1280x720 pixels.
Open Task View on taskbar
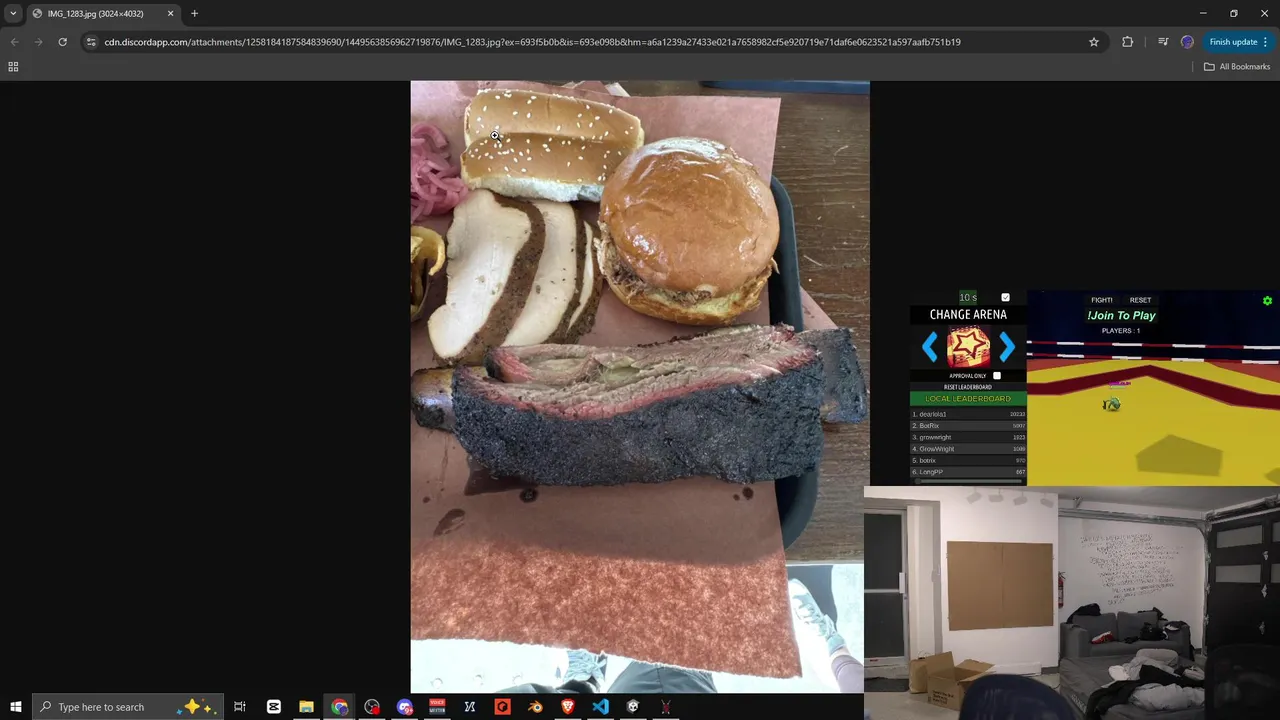(240, 707)
